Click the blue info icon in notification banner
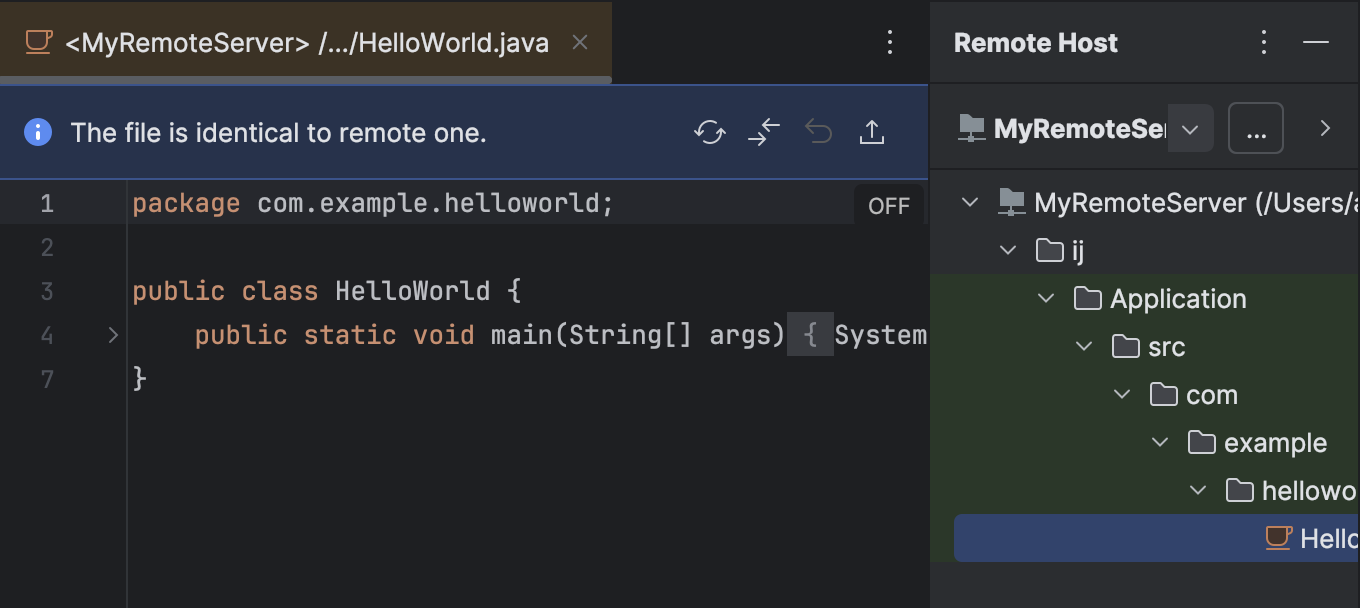The height and width of the screenshot is (608, 1360). (x=38, y=131)
